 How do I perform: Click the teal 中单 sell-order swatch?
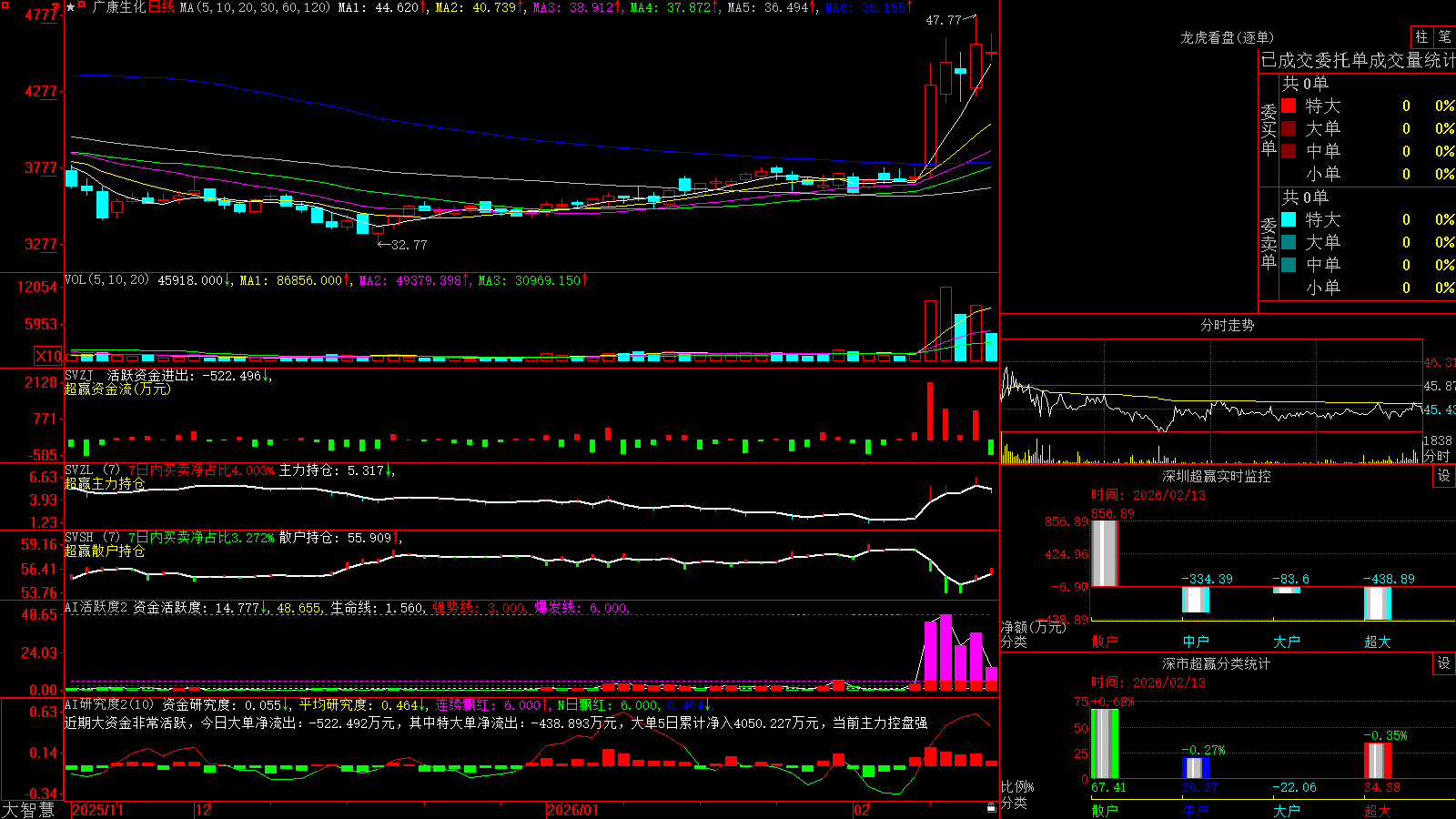coord(1289,265)
